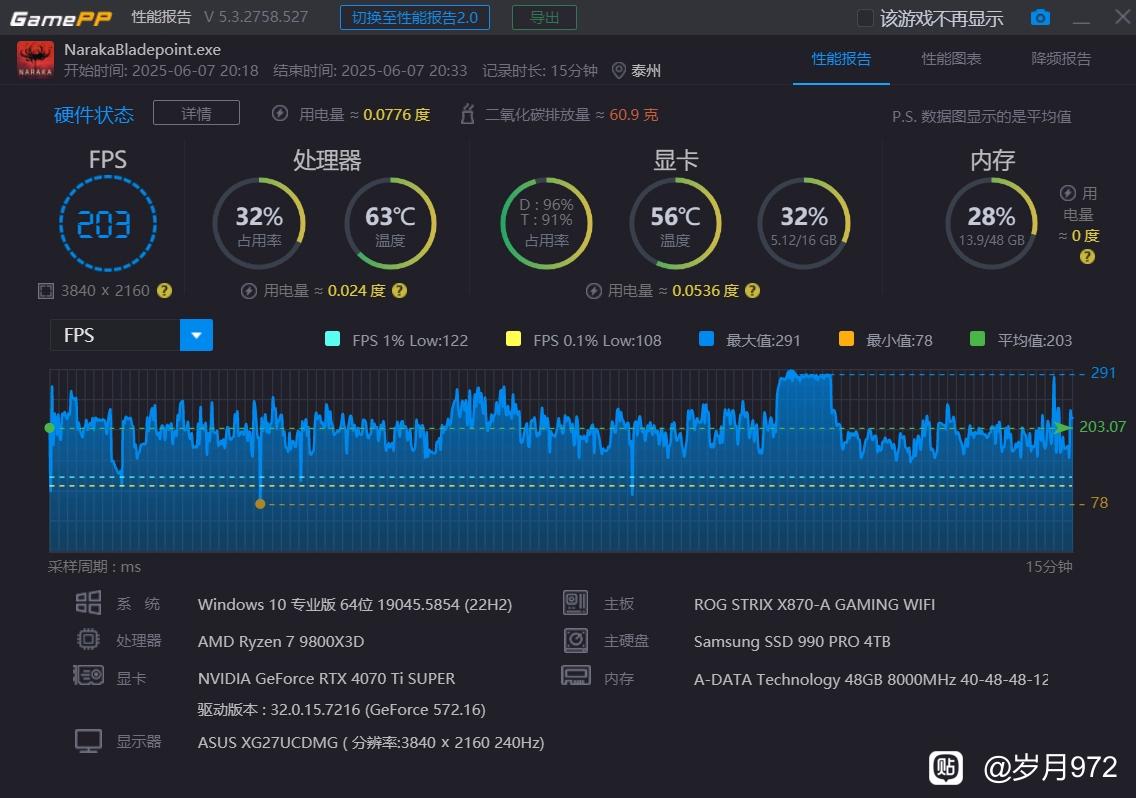
Task: Click the help icon beside processor 0.024 度
Action: [x=399, y=291]
